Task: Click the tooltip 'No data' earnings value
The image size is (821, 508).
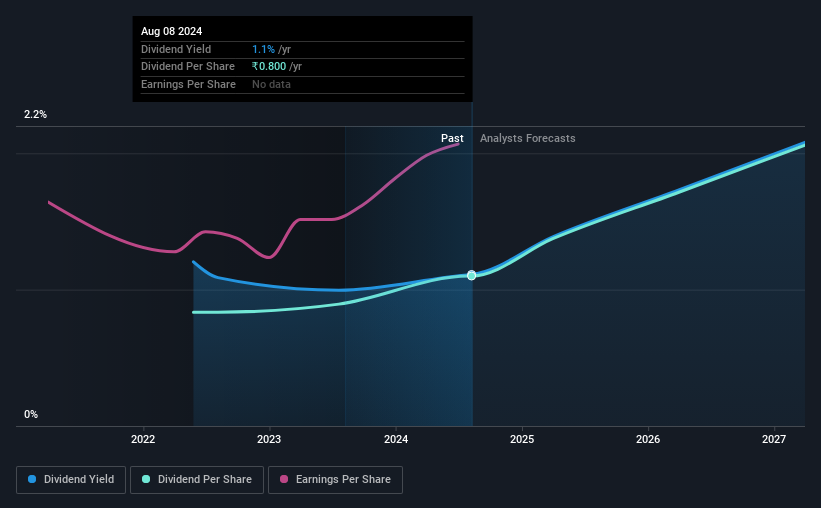Action: 271,84
